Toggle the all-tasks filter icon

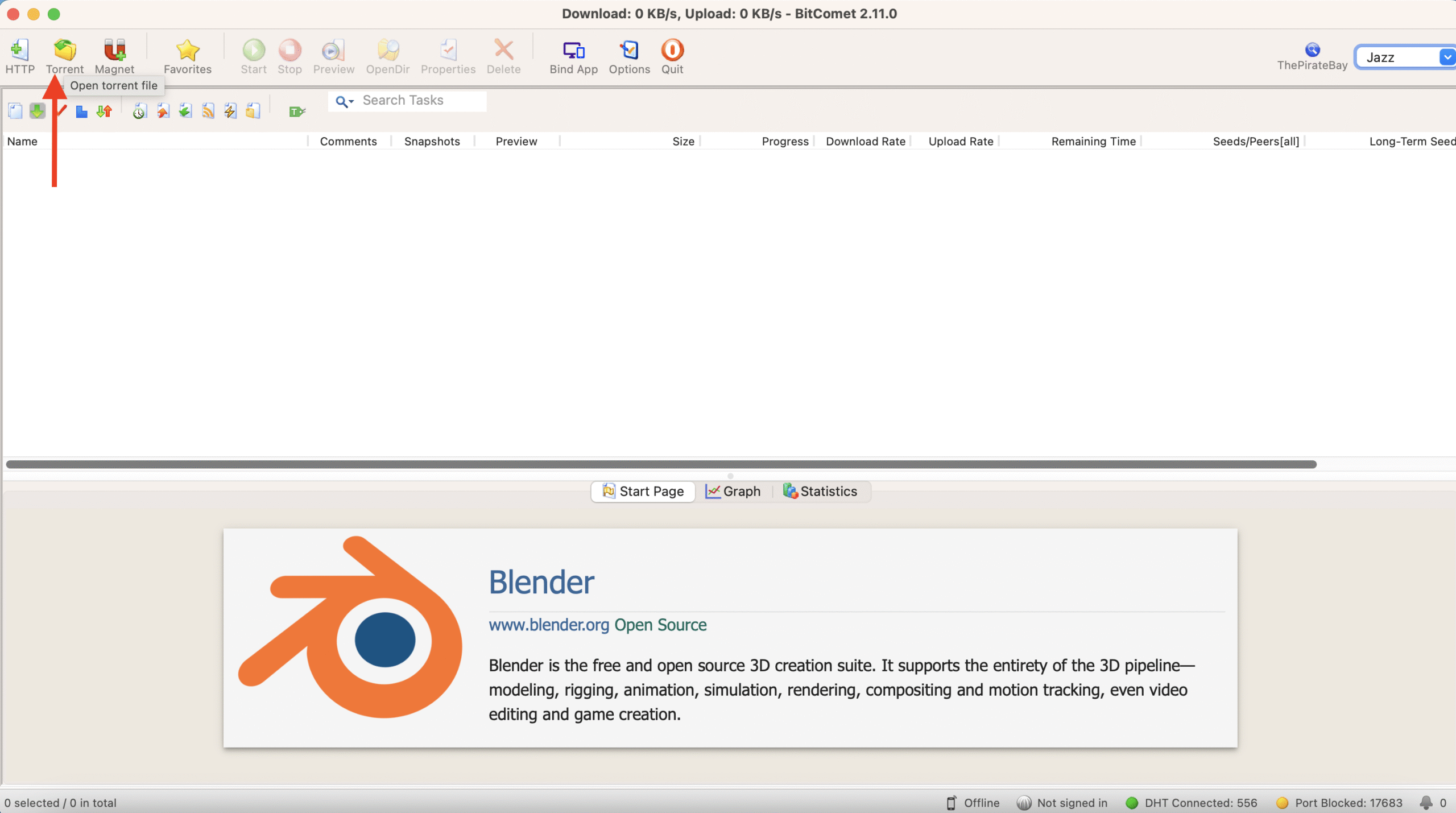coord(15,112)
